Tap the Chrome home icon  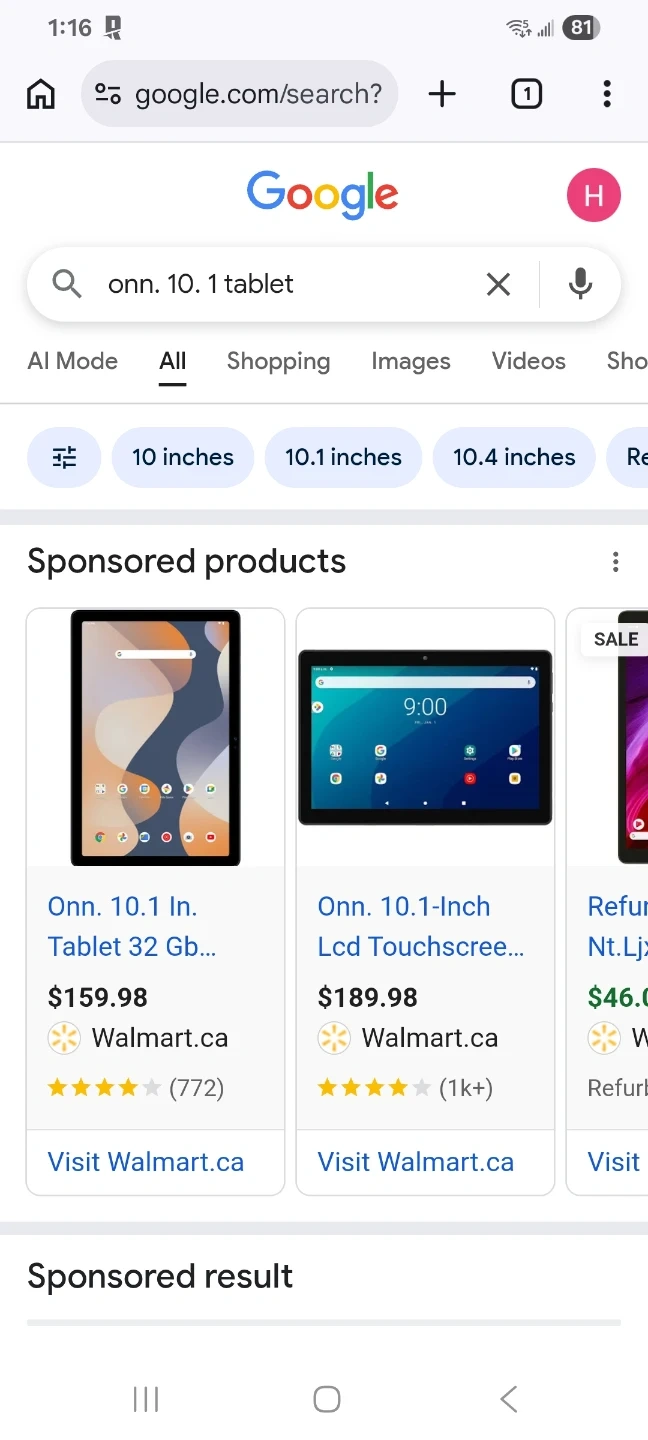[41, 94]
